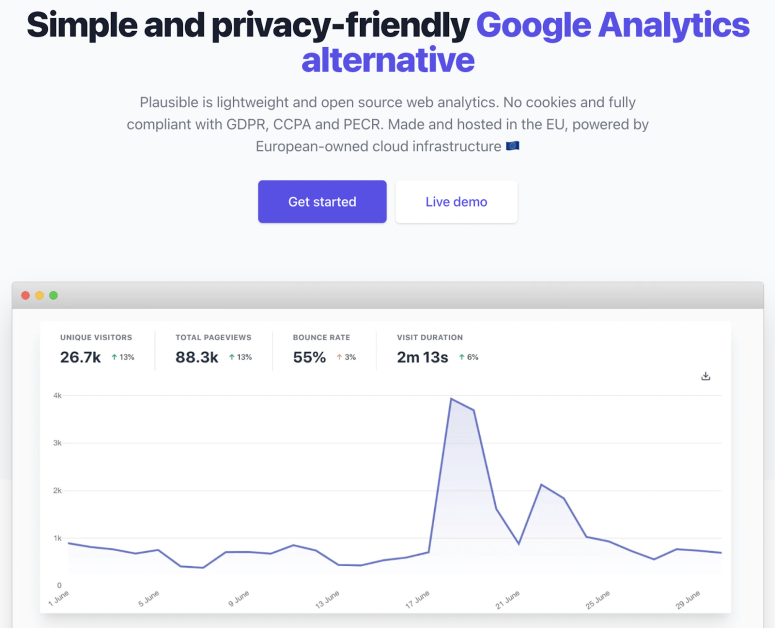Click green up arrow beside Visit Duration 6%
The width and height of the screenshot is (775, 628).
[462, 357]
